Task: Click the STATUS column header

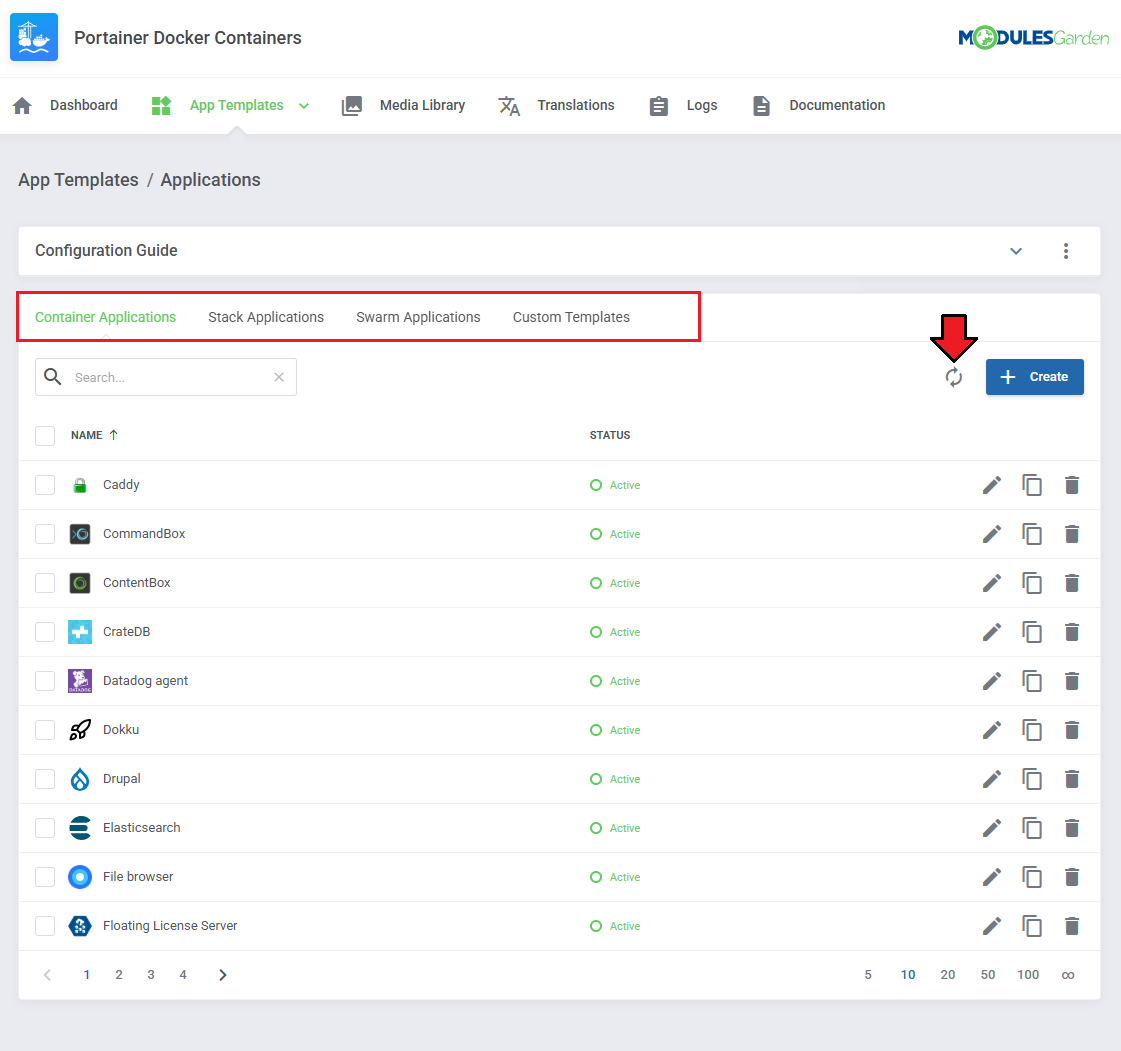Action: pos(610,435)
